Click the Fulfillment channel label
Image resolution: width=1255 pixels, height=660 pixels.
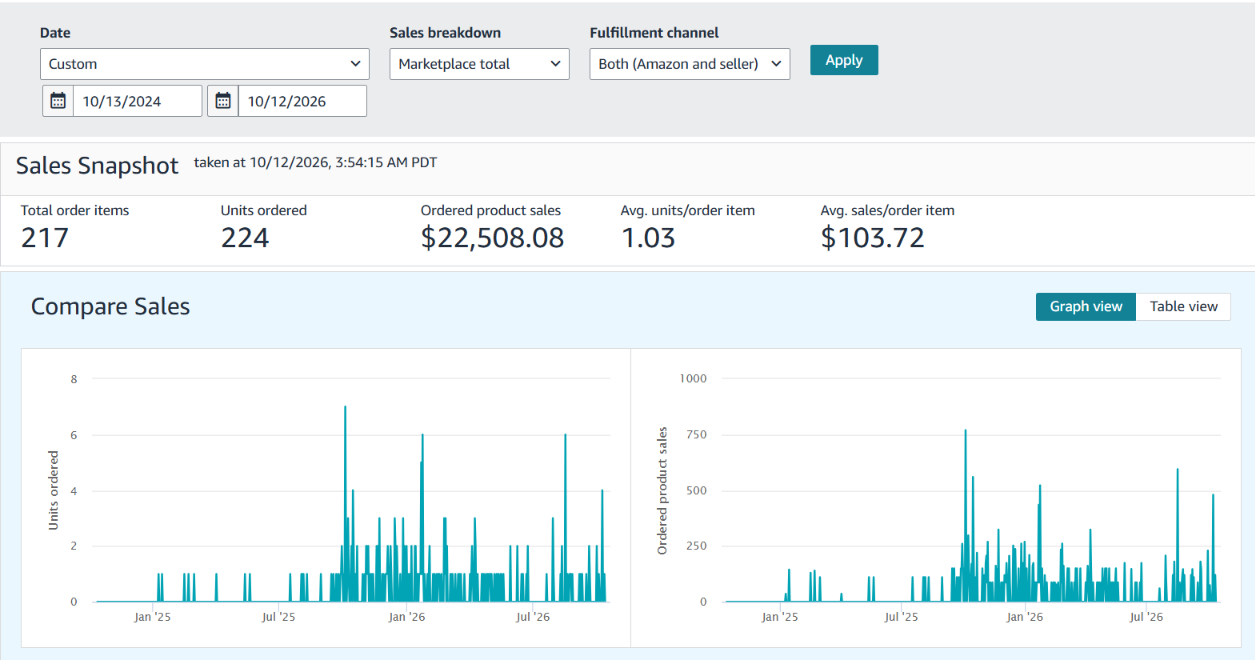click(x=654, y=33)
